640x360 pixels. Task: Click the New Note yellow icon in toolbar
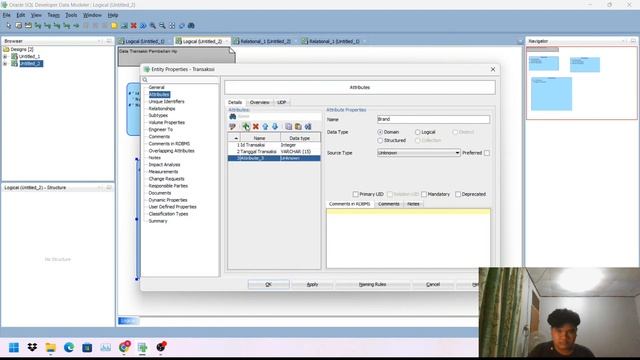tap(114, 26)
